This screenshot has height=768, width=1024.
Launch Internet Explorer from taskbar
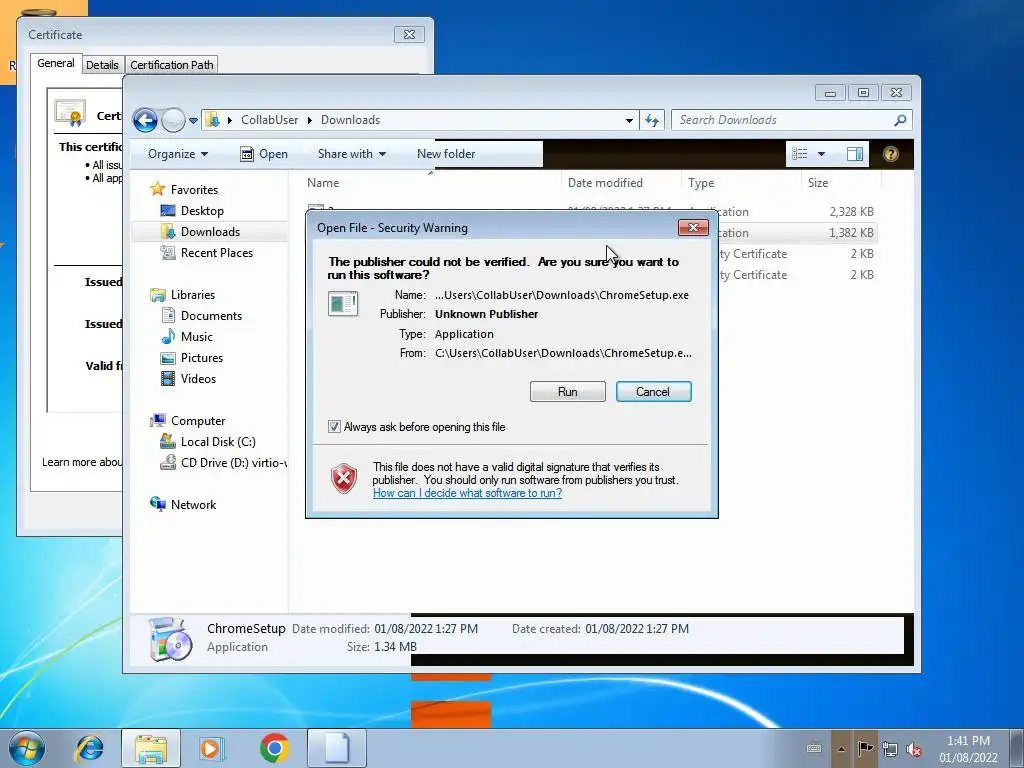pos(89,748)
